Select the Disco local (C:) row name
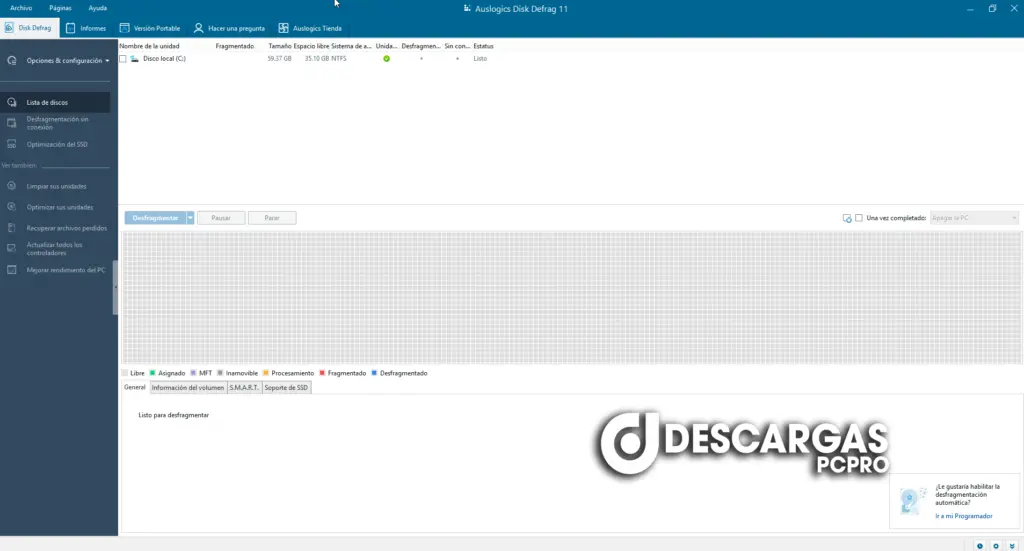 tap(164, 59)
